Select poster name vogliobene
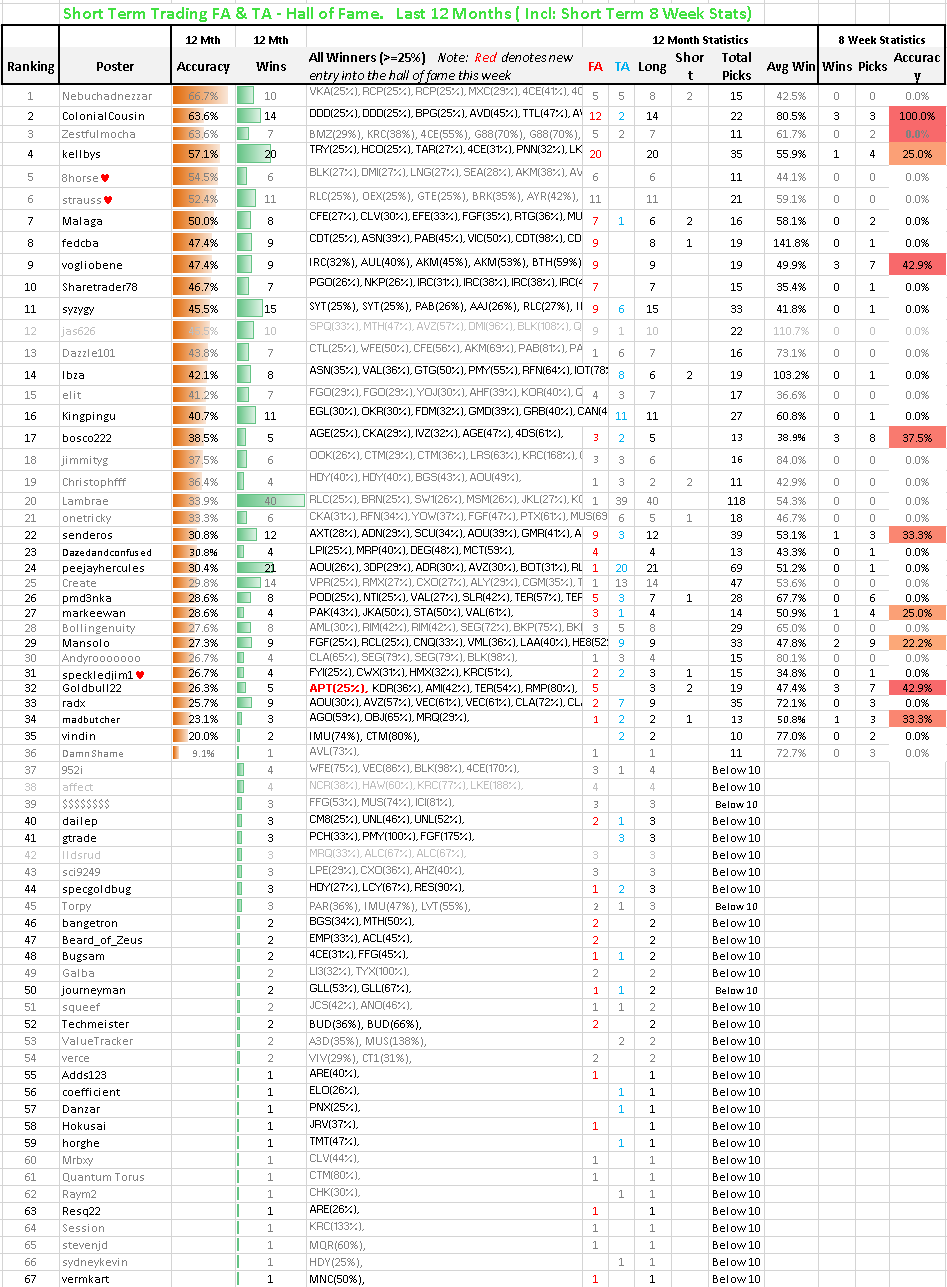Viewport: 947px width, 1287px height. [91, 265]
